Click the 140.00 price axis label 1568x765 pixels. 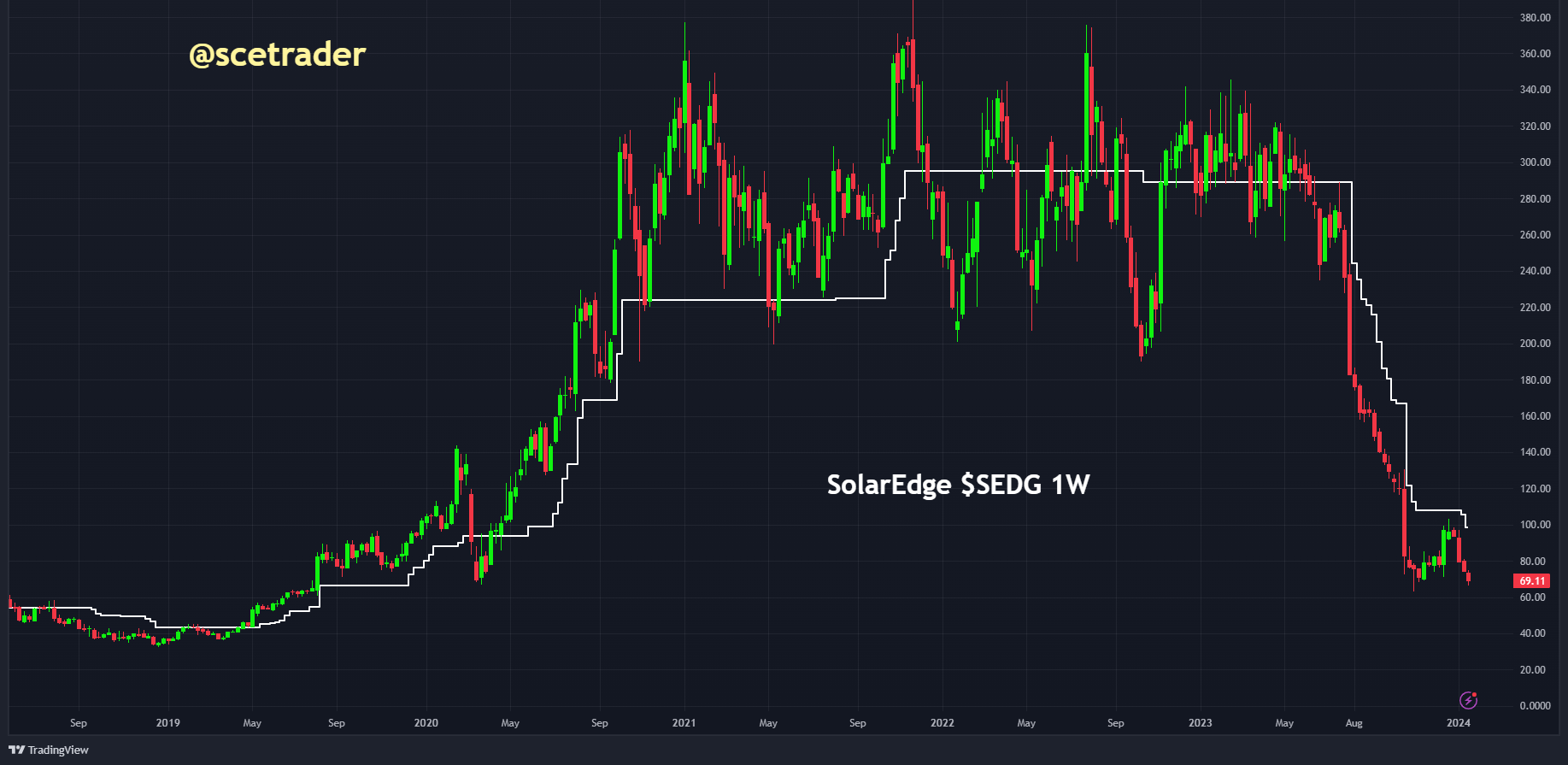(x=1535, y=451)
